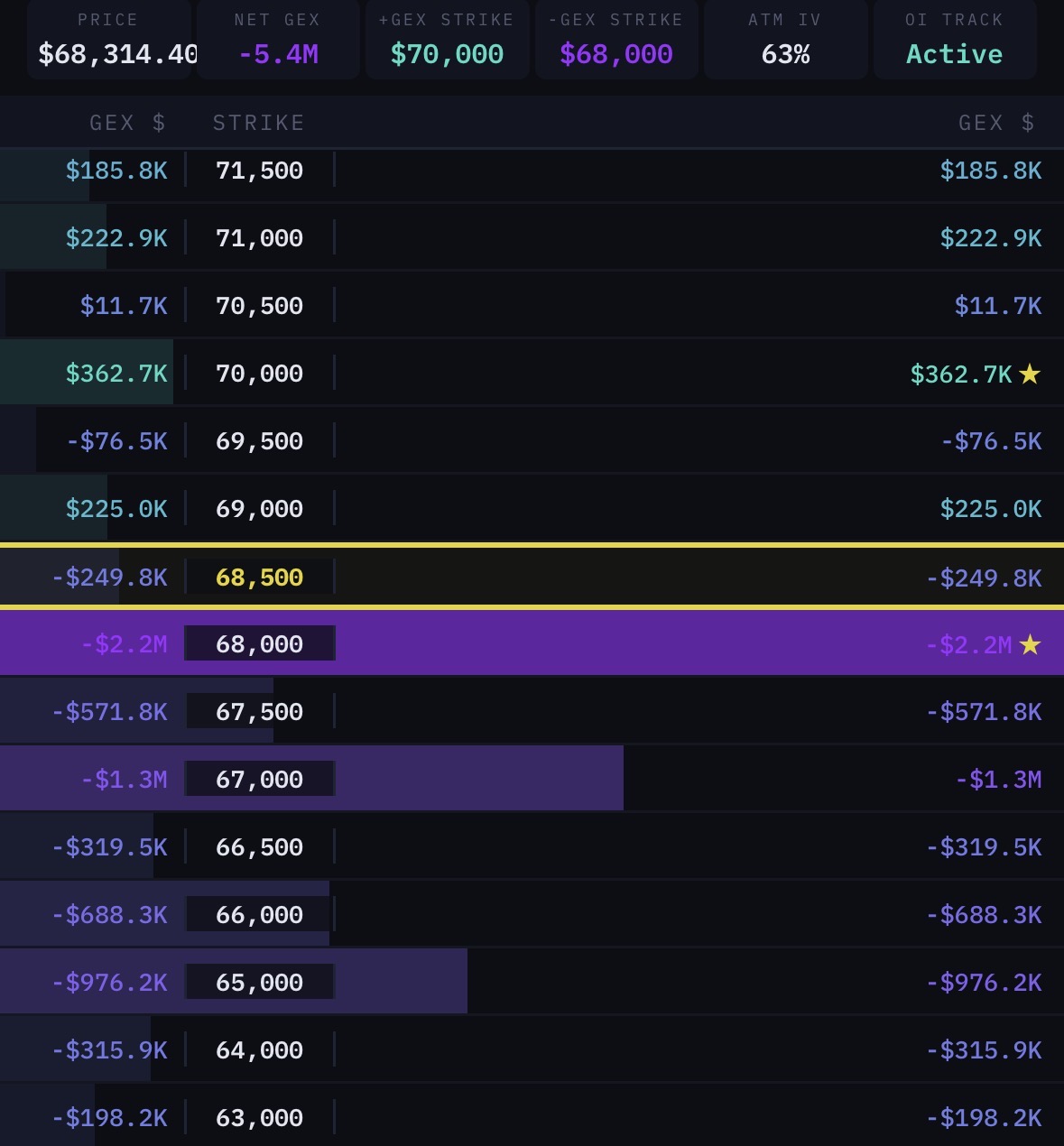Select the ATM IV 63% tile
The image size is (1064, 1146).
pos(784,38)
